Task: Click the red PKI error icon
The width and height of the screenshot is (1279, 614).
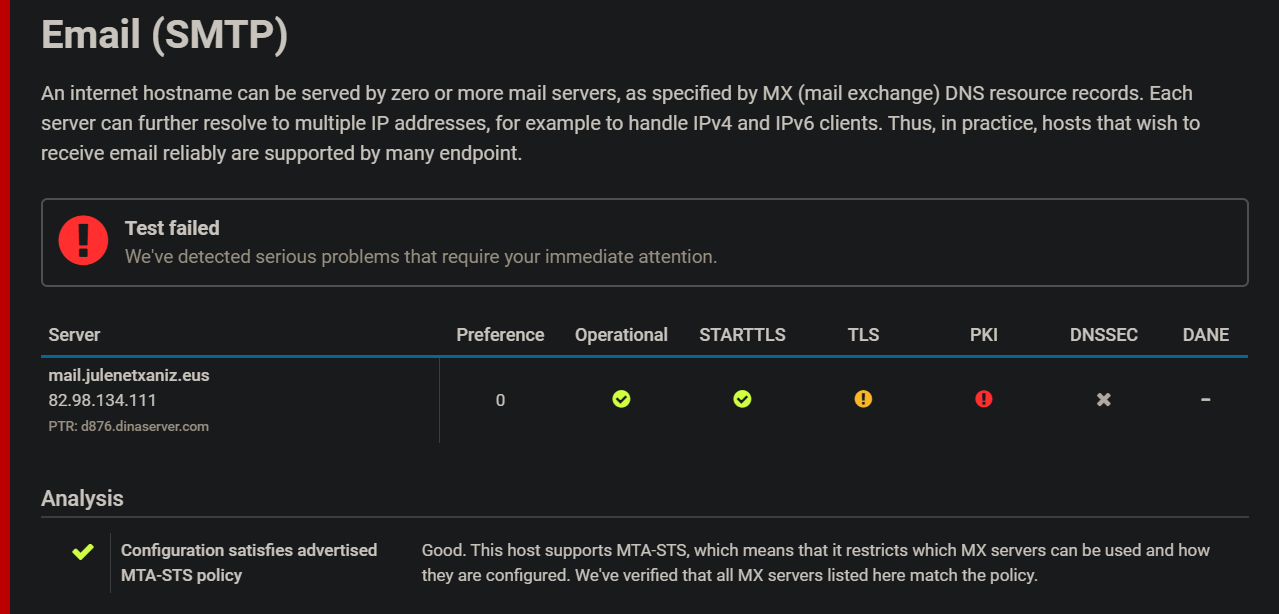Action: click(984, 400)
